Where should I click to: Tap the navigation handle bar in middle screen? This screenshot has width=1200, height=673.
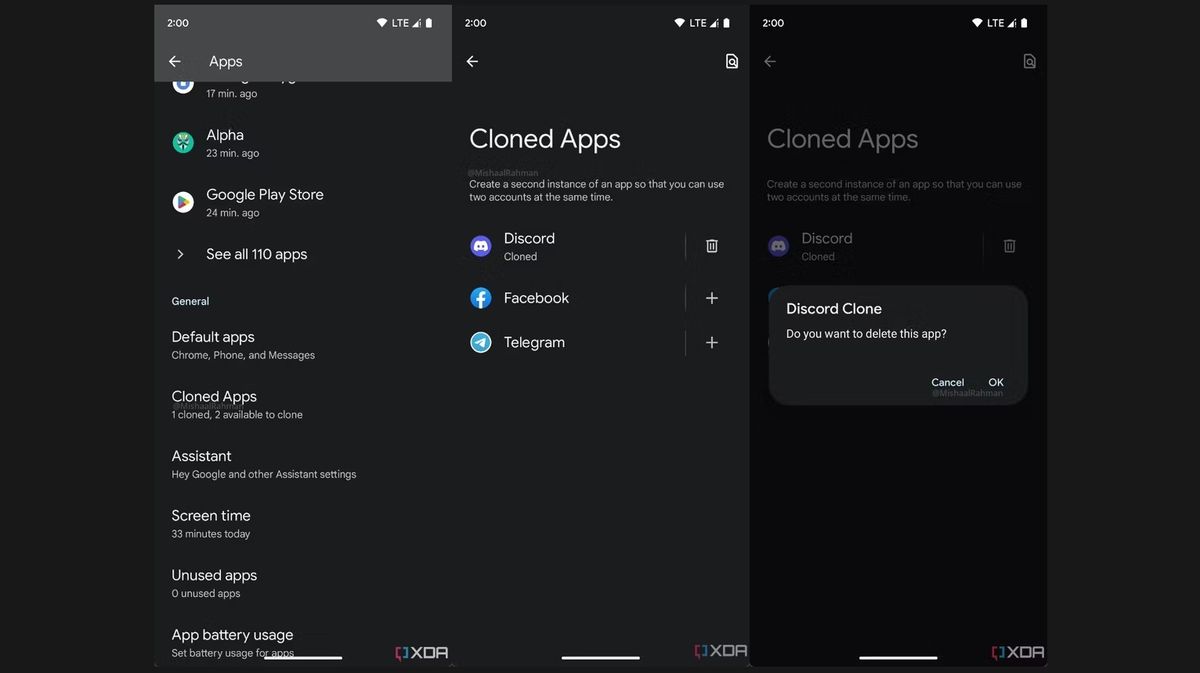click(600, 657)
